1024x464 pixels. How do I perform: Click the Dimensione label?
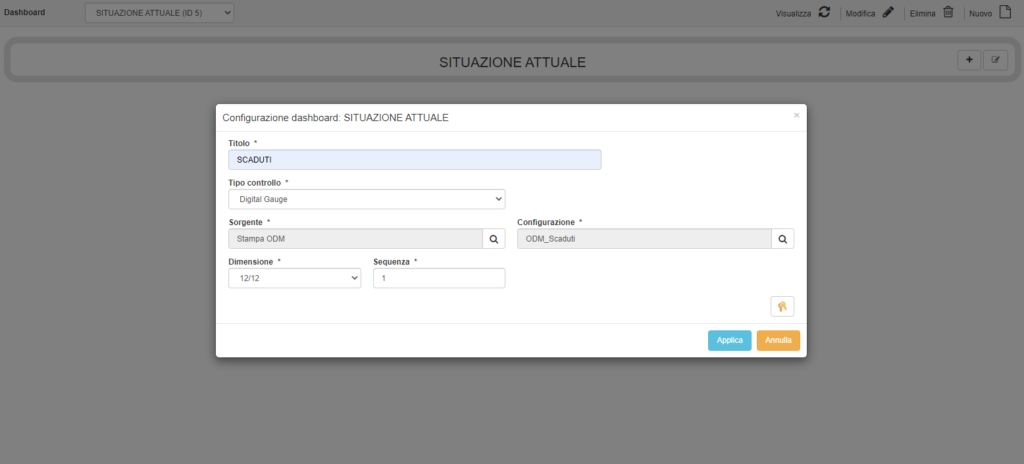click(251, 261)
